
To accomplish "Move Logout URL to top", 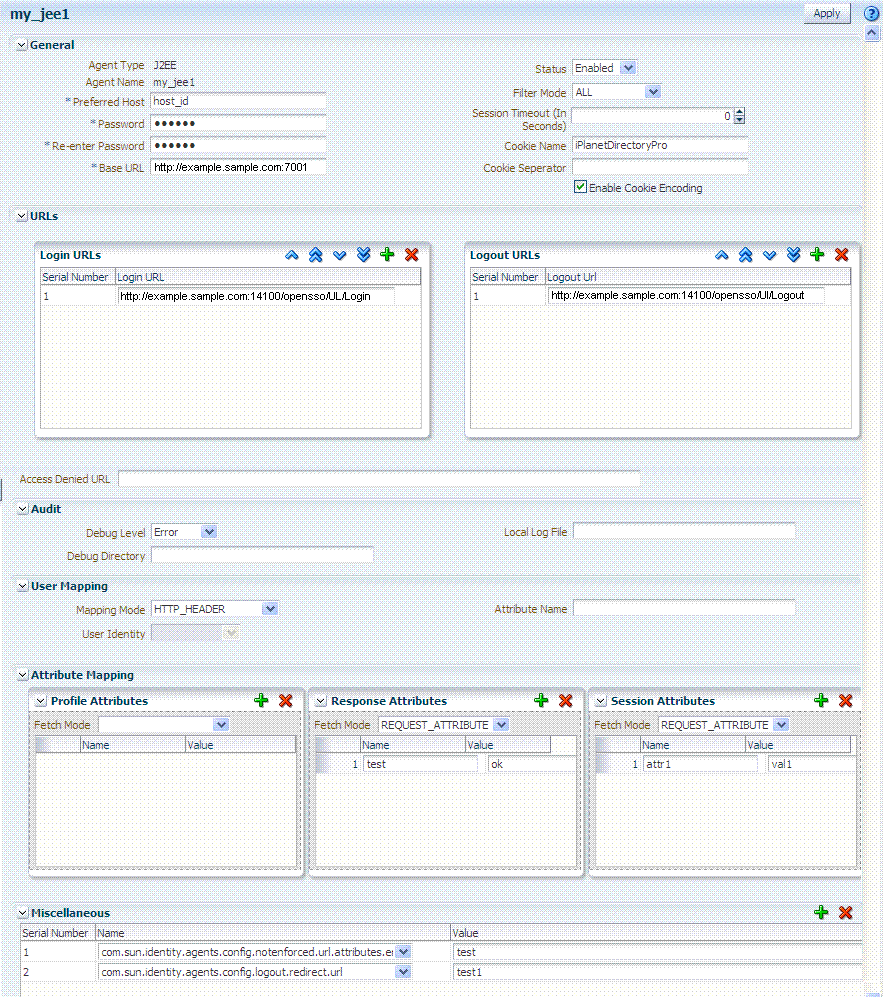I will coord(746,255).
